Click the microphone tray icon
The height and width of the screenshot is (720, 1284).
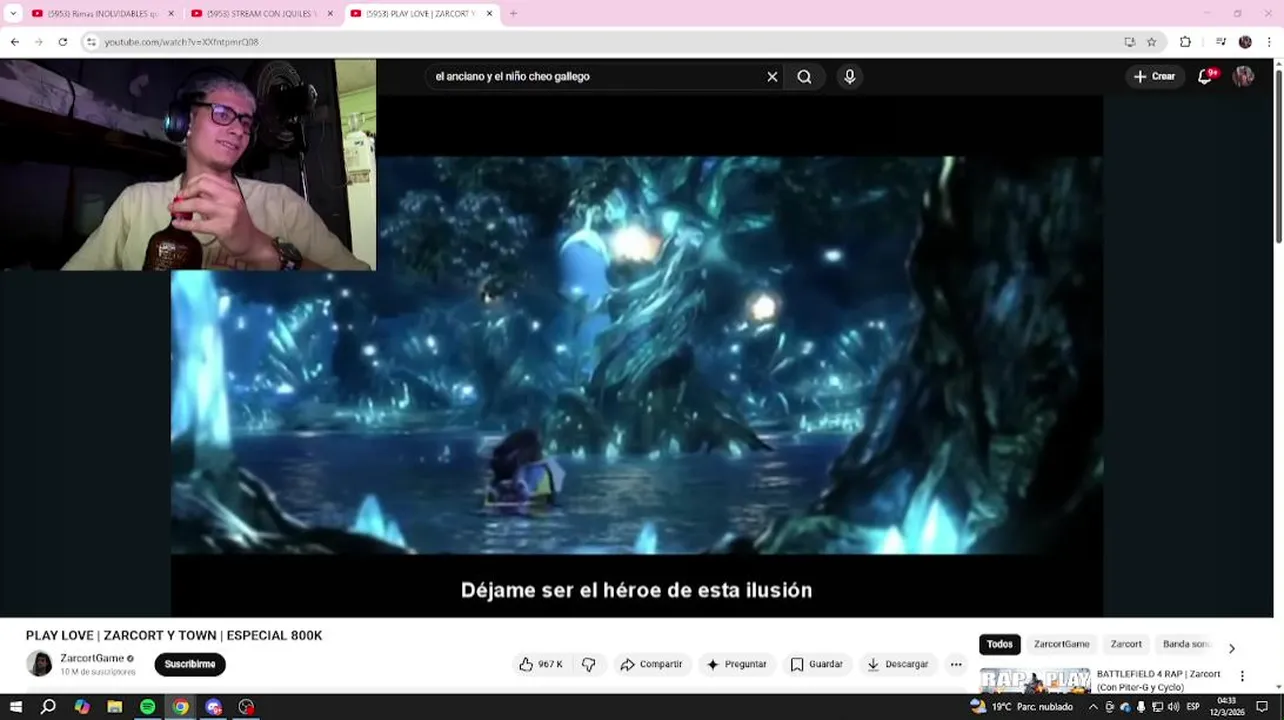(x=1141, y=707)
